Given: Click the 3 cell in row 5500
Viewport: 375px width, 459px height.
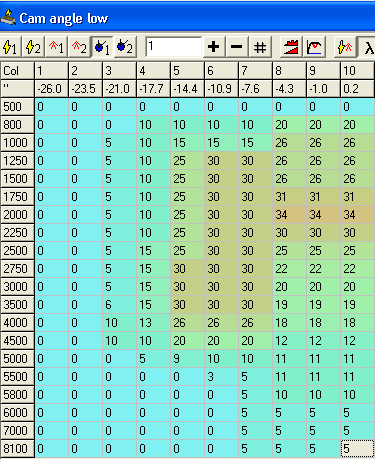Looking at the screenshot, I should (222, 377).
